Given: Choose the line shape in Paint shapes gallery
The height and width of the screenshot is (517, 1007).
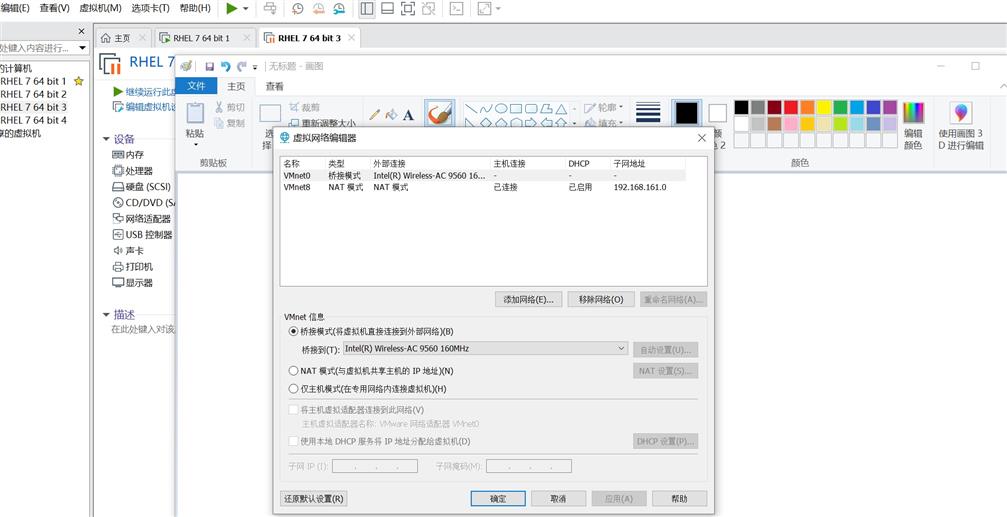Looking at the screenshot, I should (470, 109).
